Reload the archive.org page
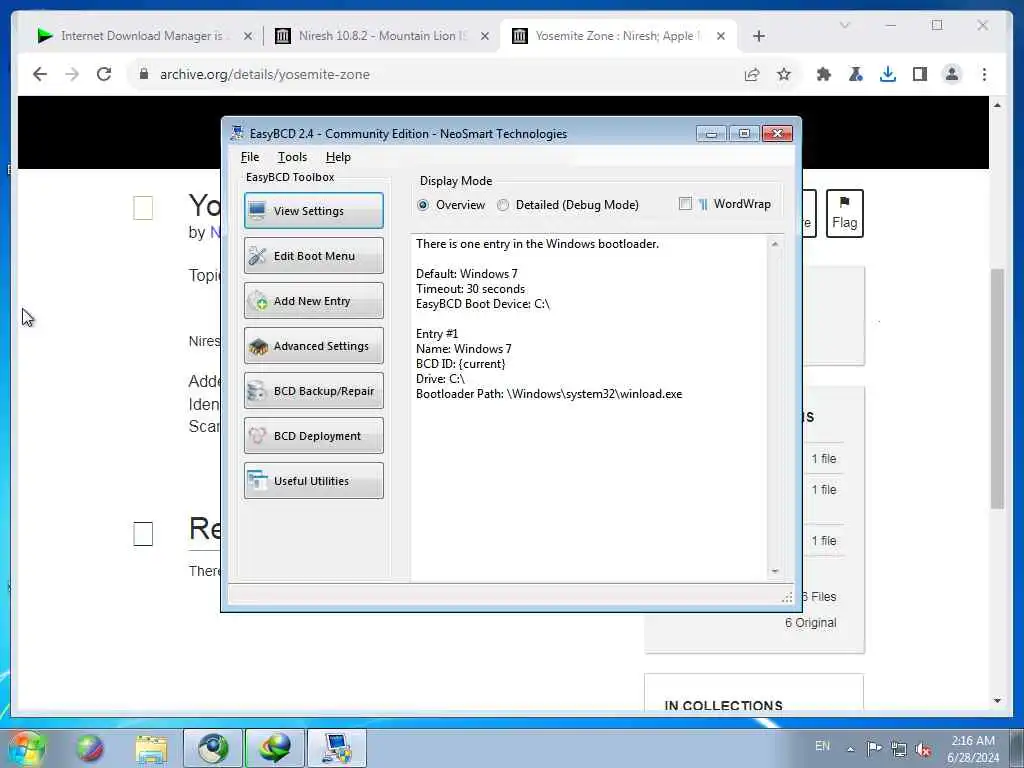Image resolution: width=1024 pixels, height=768 pixels. [104, 74]
